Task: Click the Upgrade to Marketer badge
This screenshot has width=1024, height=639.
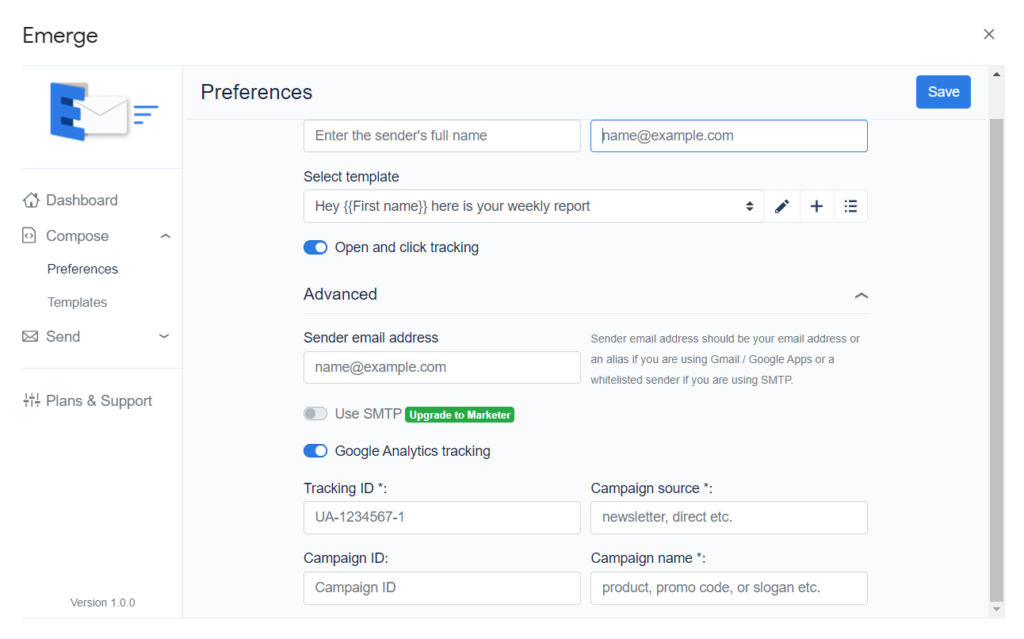Action: [x=460, y=415]
